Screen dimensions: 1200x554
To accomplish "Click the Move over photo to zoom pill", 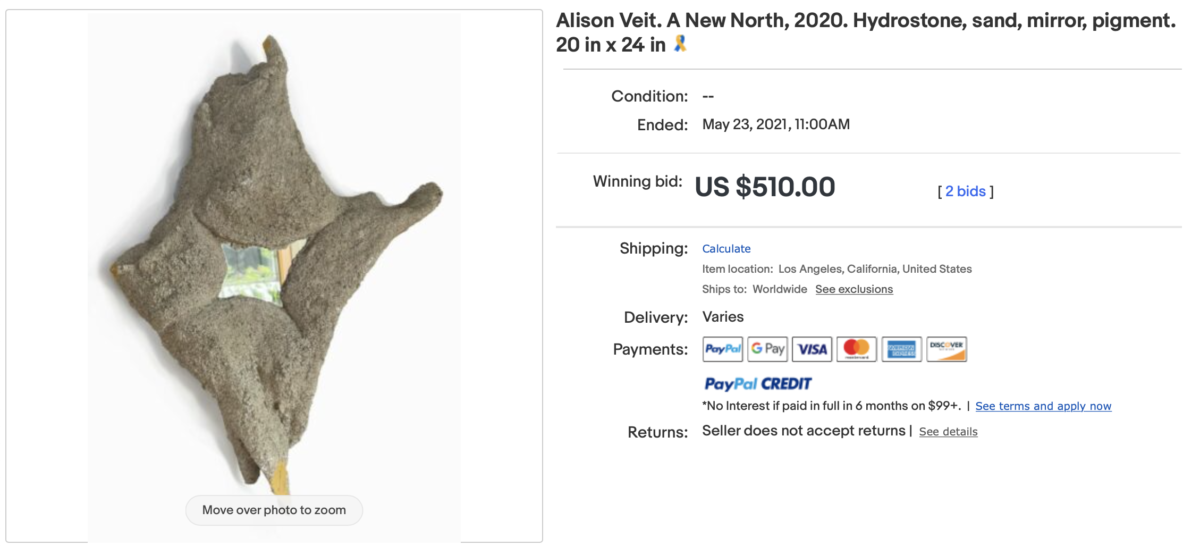I will [273, 510].
